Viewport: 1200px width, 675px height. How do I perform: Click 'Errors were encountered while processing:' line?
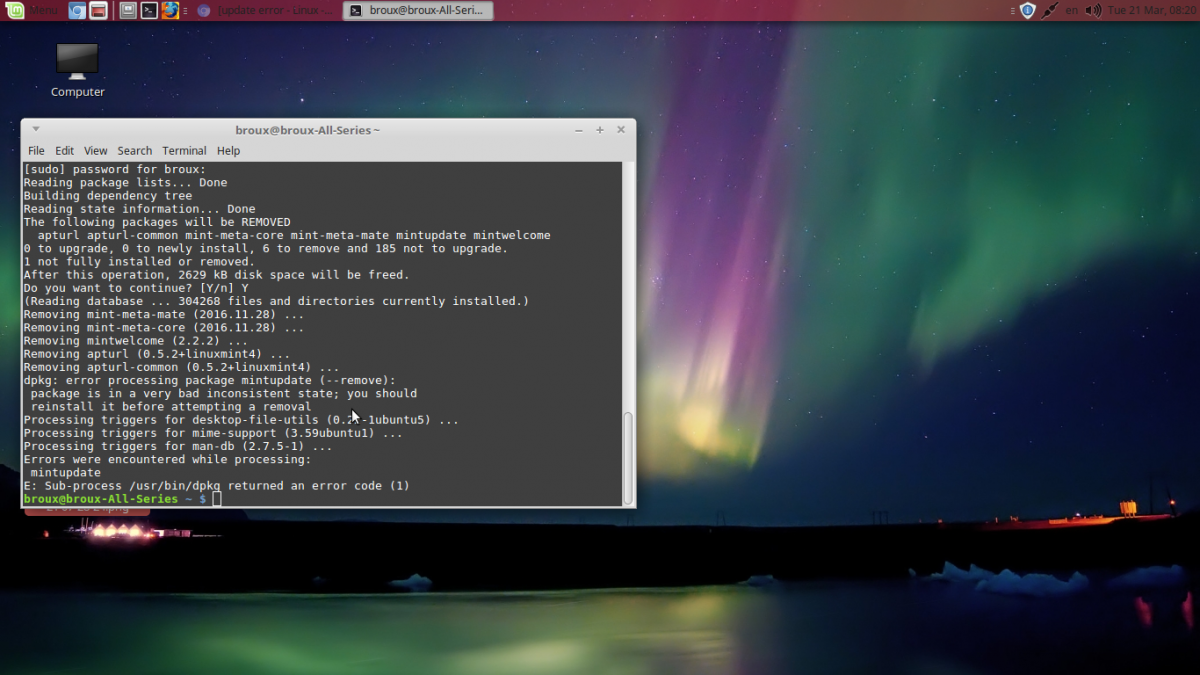click(x=167, y=460)
